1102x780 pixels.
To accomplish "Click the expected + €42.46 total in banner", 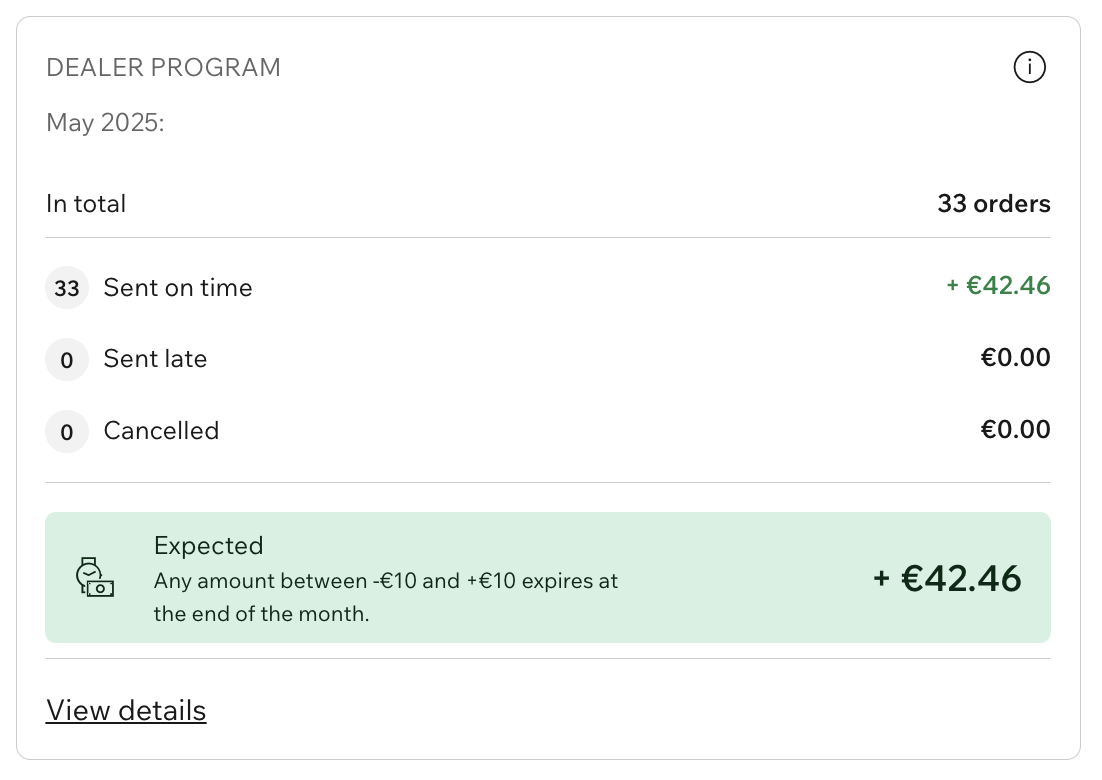I will click(x=947, y=578).
